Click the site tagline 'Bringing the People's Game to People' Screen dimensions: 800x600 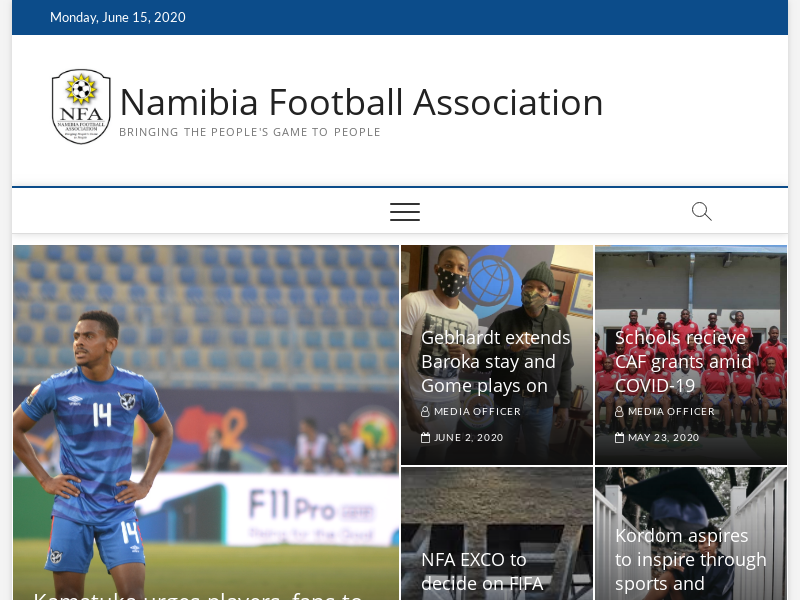tap(249, 131)
